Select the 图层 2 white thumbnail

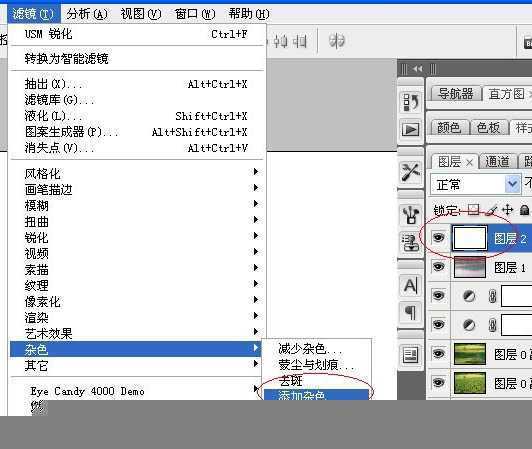tap(470, 238)
